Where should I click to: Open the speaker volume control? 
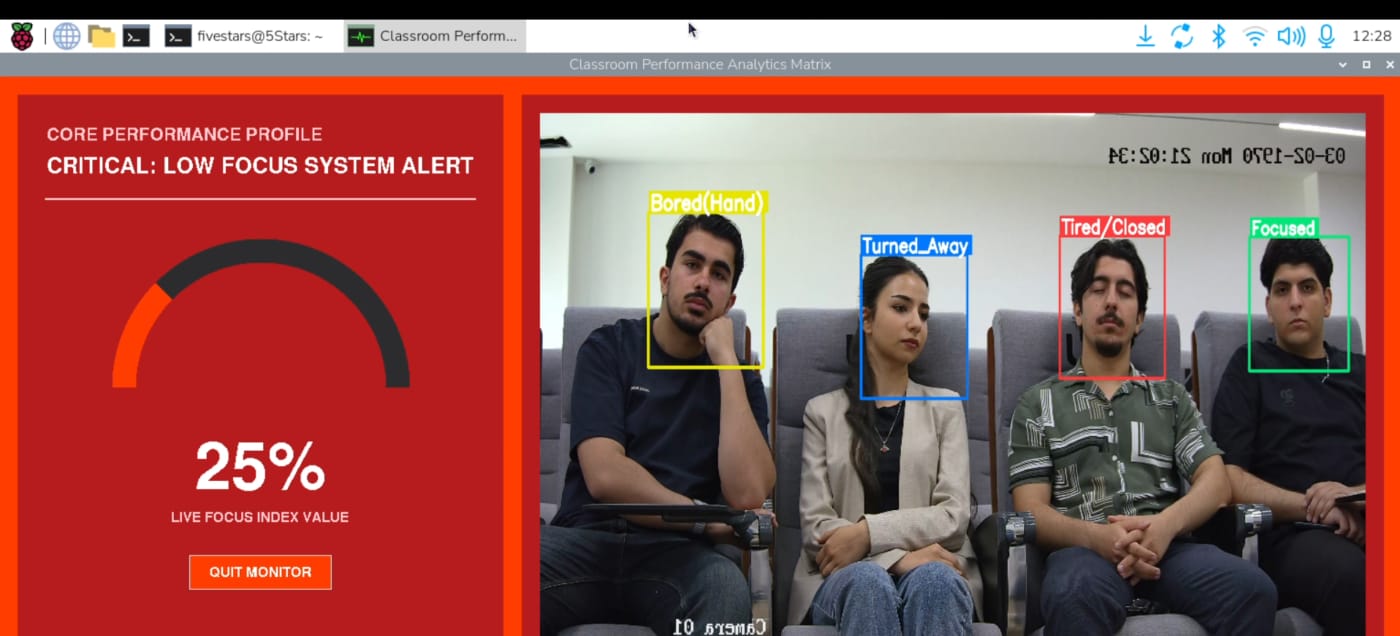1291,37
